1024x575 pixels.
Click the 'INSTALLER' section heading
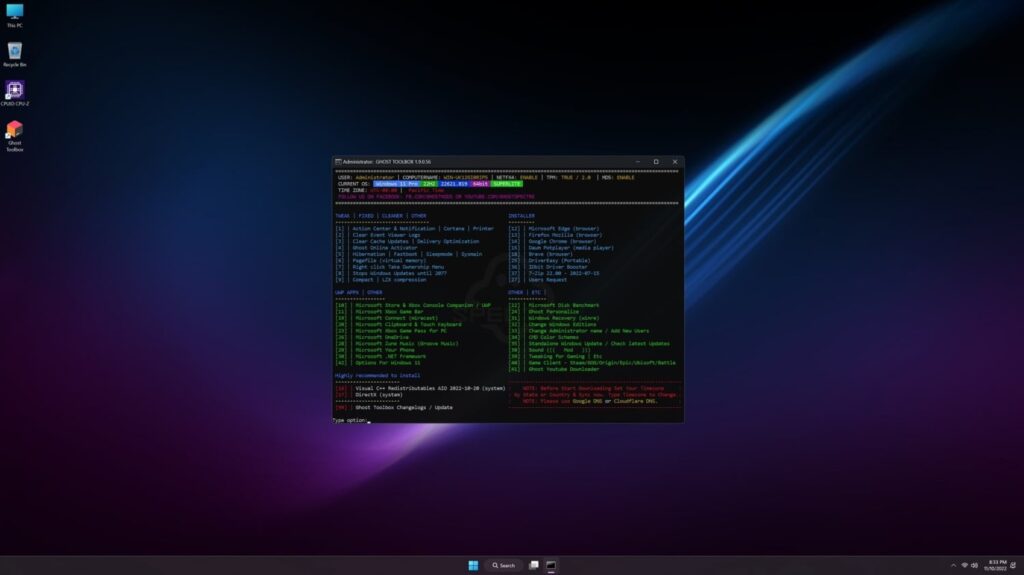(521, 216)
